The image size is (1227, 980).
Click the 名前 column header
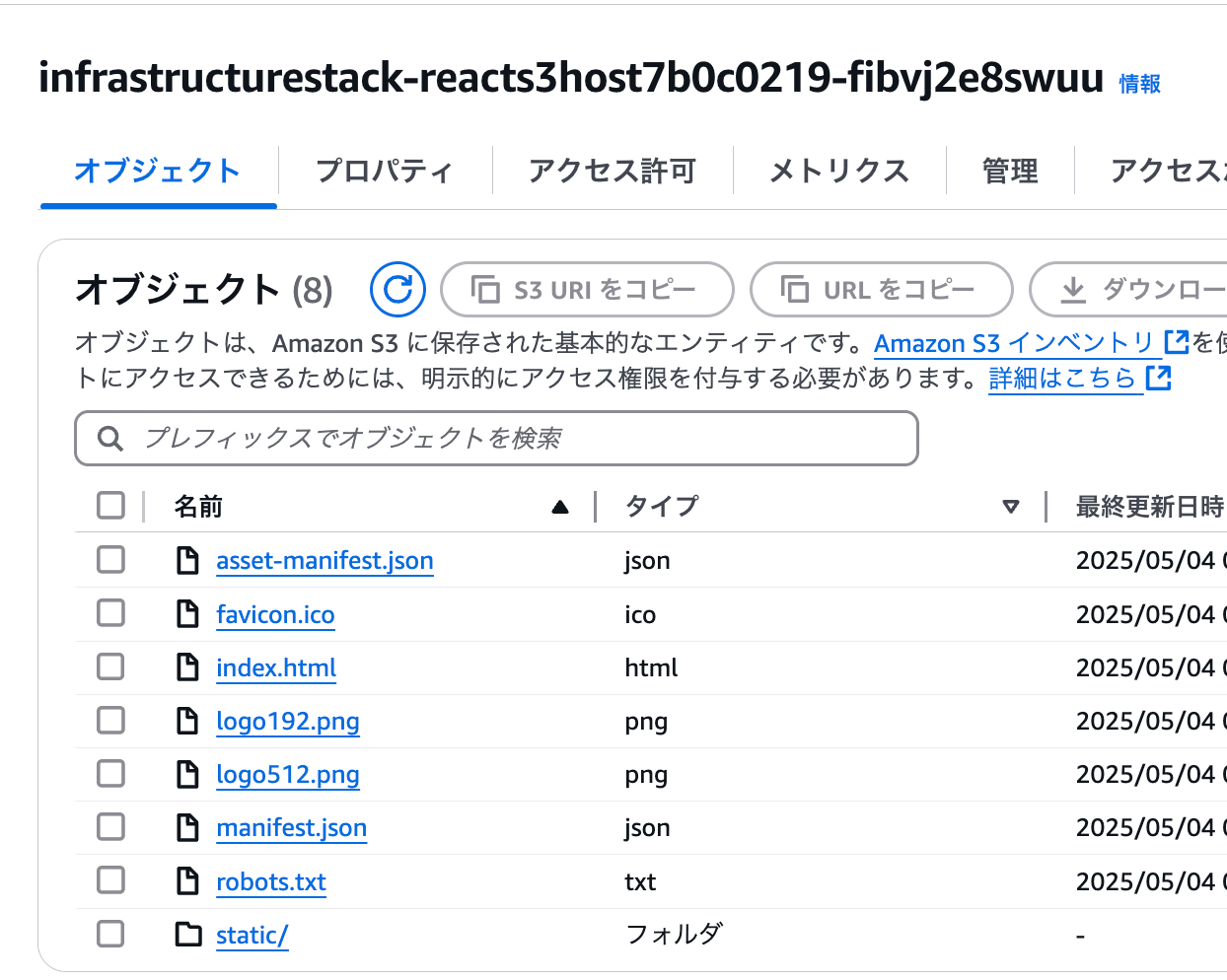click(198, 507)
